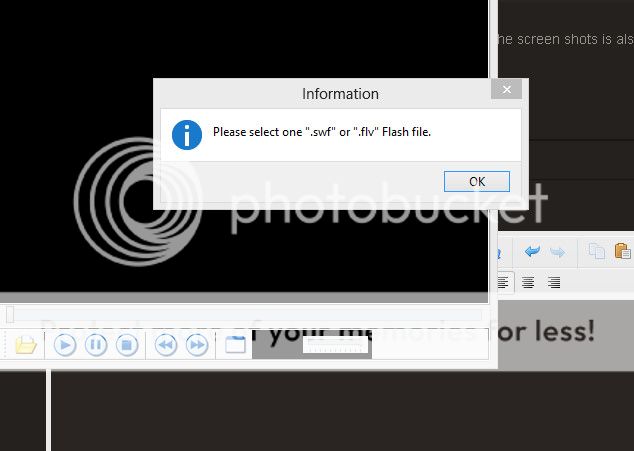The image size is (634, 451).
Task: Center align the text
Action: click(x=528, y=283)
